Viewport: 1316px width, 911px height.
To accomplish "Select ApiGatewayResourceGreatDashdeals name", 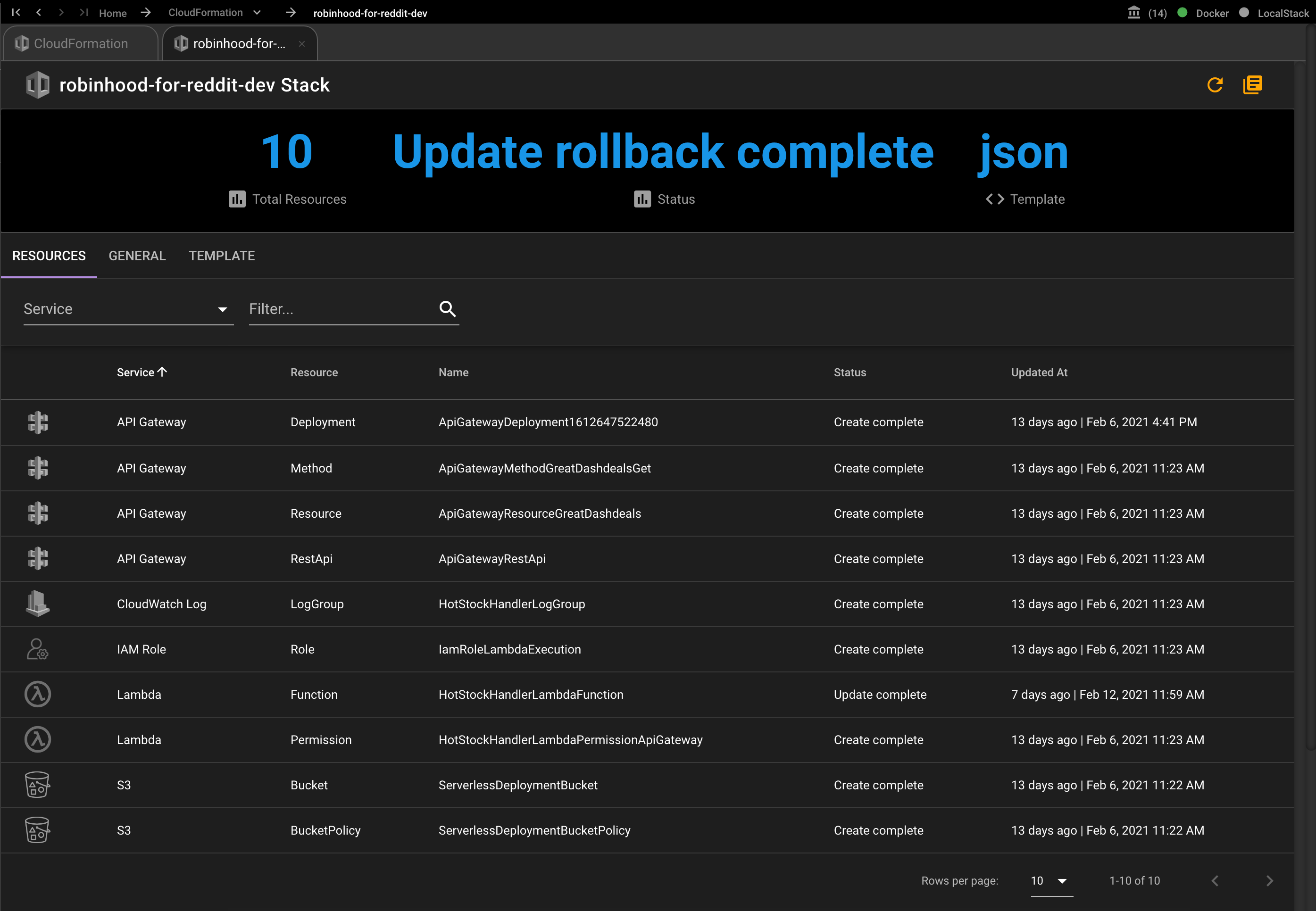I will click(540, 513).
